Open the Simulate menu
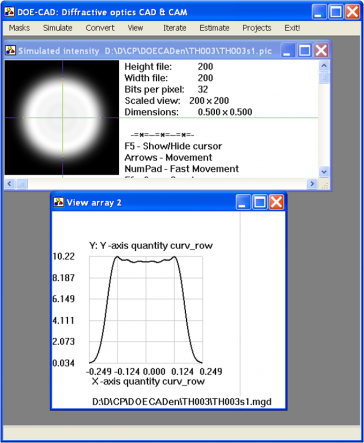Image resolution: width=364 pixels, height=443 pixels. tap(57, 28)
